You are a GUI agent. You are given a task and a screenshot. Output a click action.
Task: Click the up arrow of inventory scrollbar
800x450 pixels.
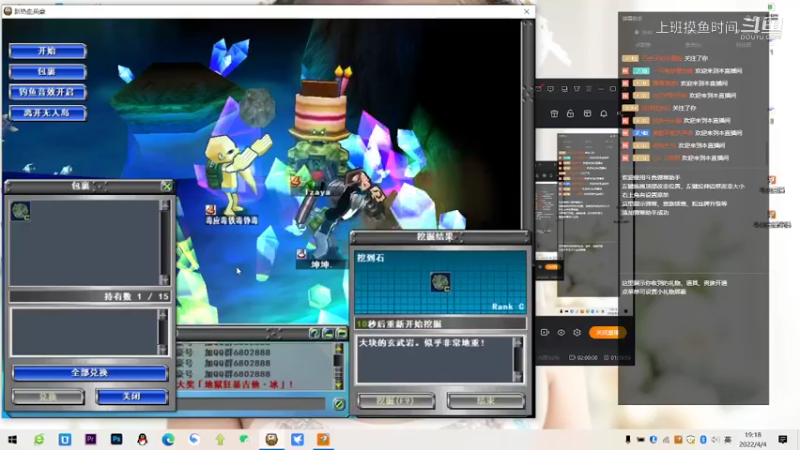pos(164,205)
